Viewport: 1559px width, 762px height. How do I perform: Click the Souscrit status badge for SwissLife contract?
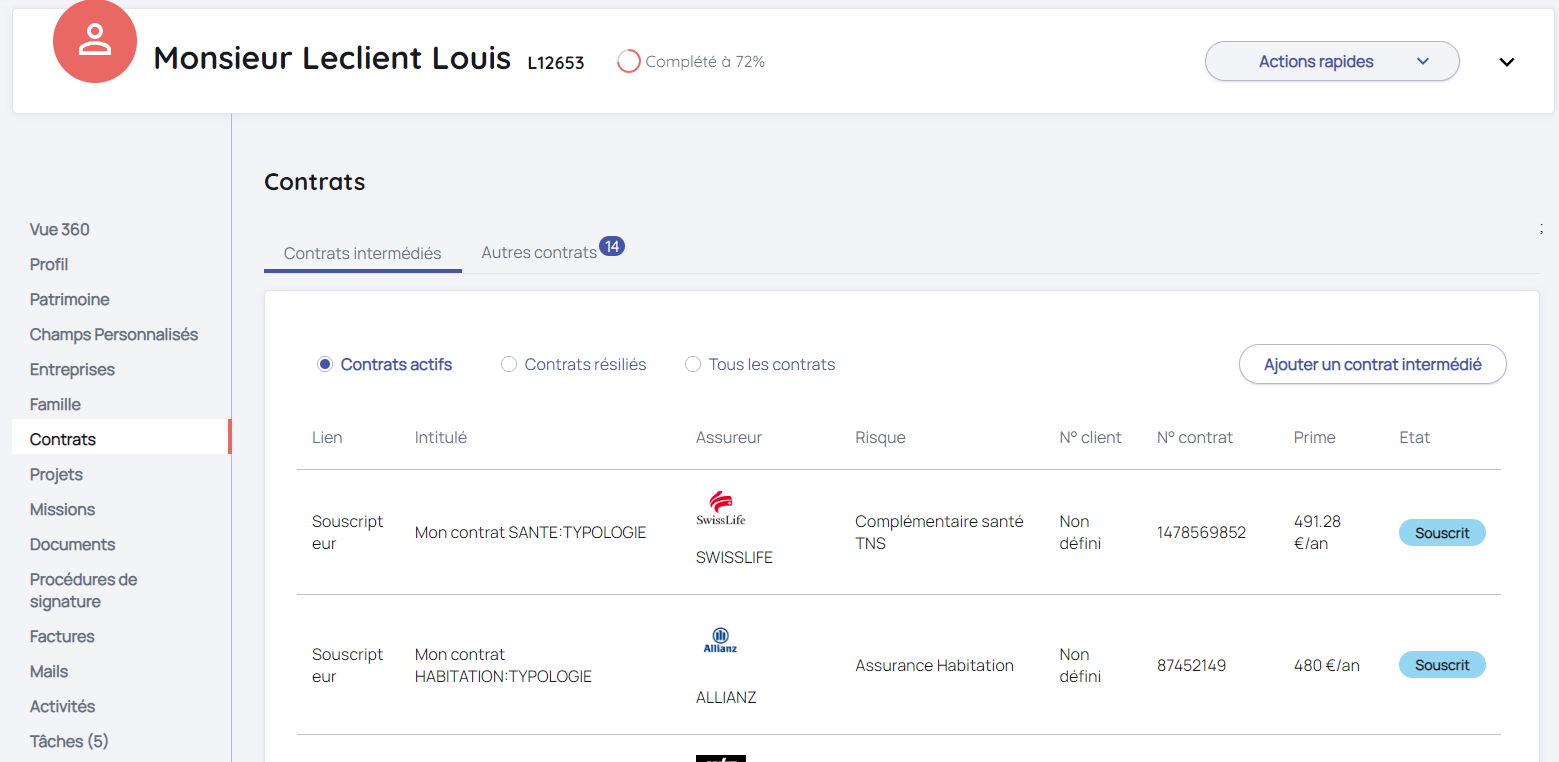coord(1441,533)
